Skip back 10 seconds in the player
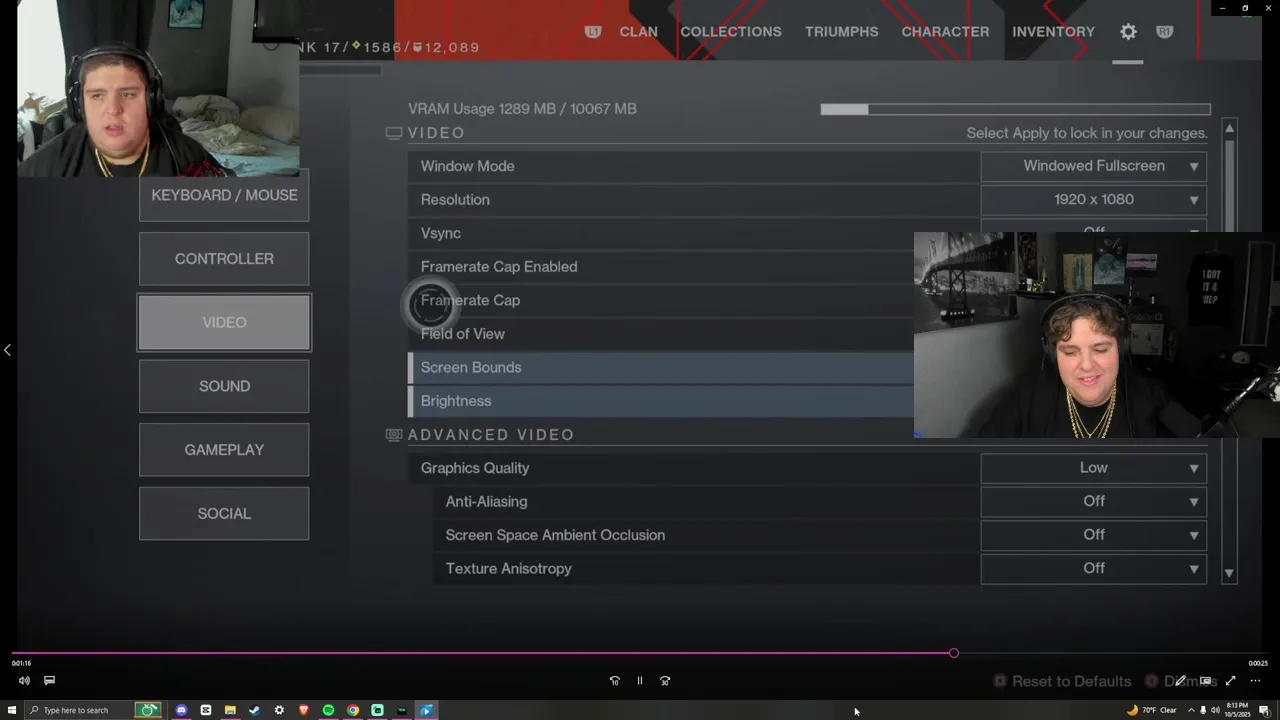The width and height of the screenshot is (1280, 720). pos(615,681)
